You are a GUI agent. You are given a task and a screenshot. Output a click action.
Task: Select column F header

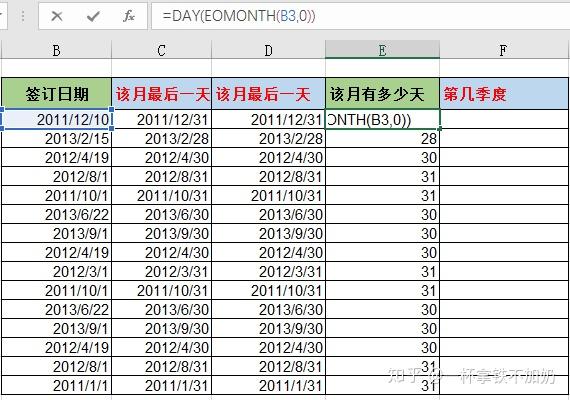point(503,50)
